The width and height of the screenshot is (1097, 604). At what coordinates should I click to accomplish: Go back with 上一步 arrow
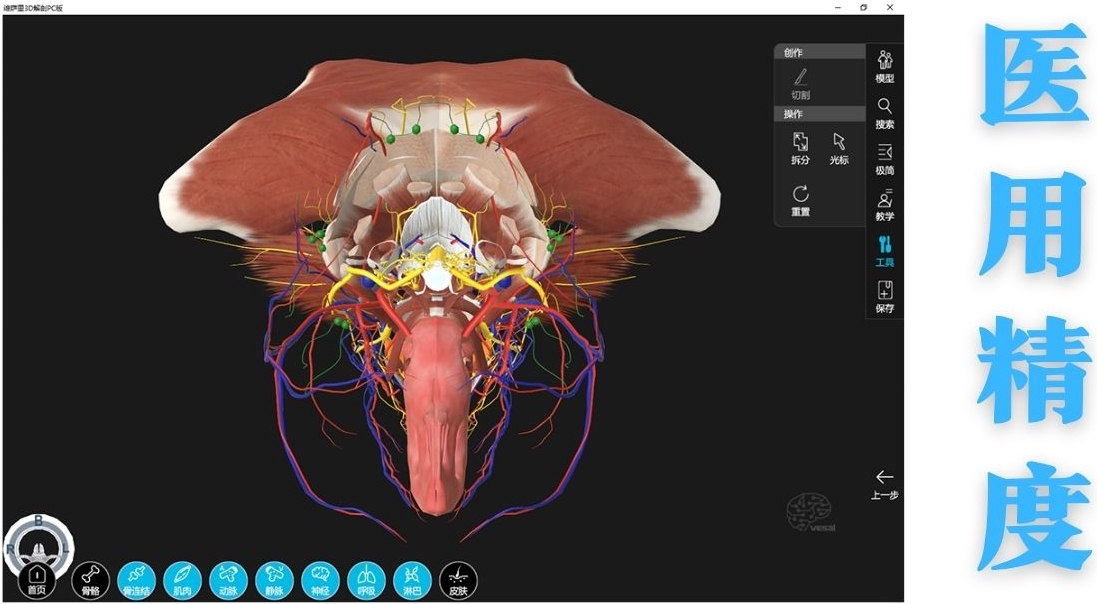pyautogui.click(x=884, y=484)
